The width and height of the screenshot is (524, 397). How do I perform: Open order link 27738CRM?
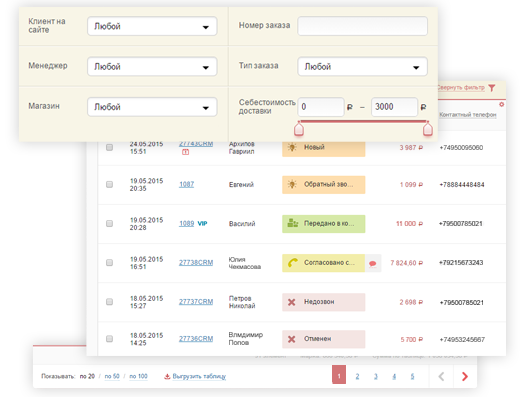coord(196,263)
